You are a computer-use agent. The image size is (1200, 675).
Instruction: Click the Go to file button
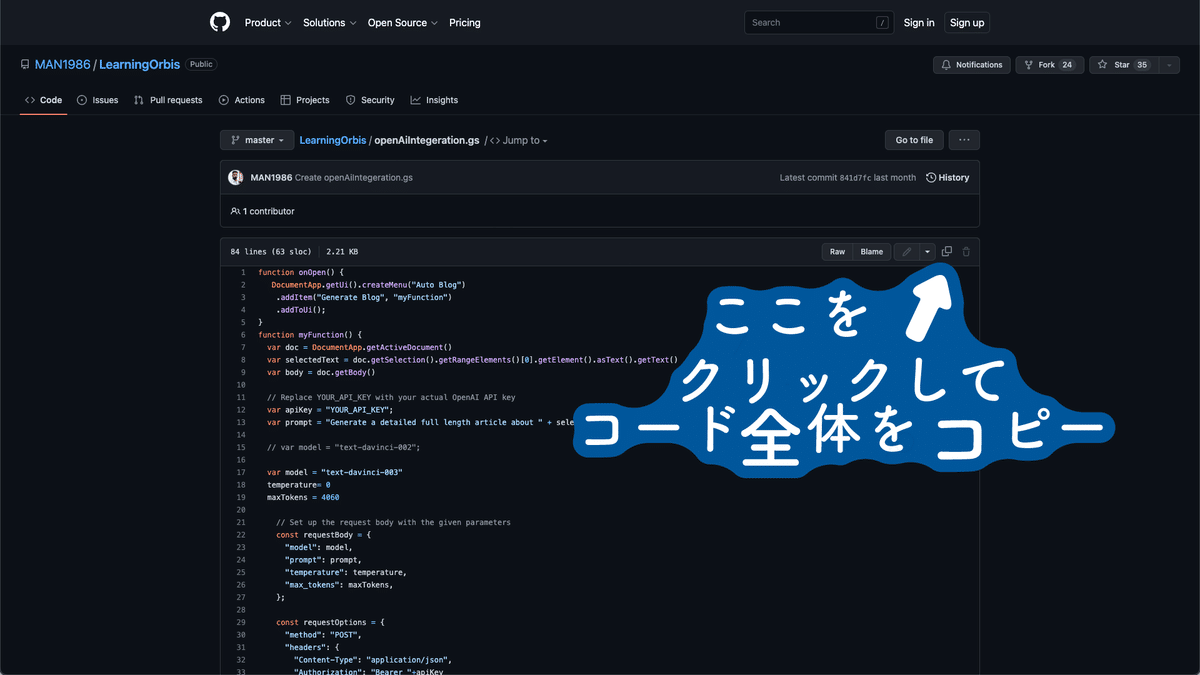tap(914, 140)
